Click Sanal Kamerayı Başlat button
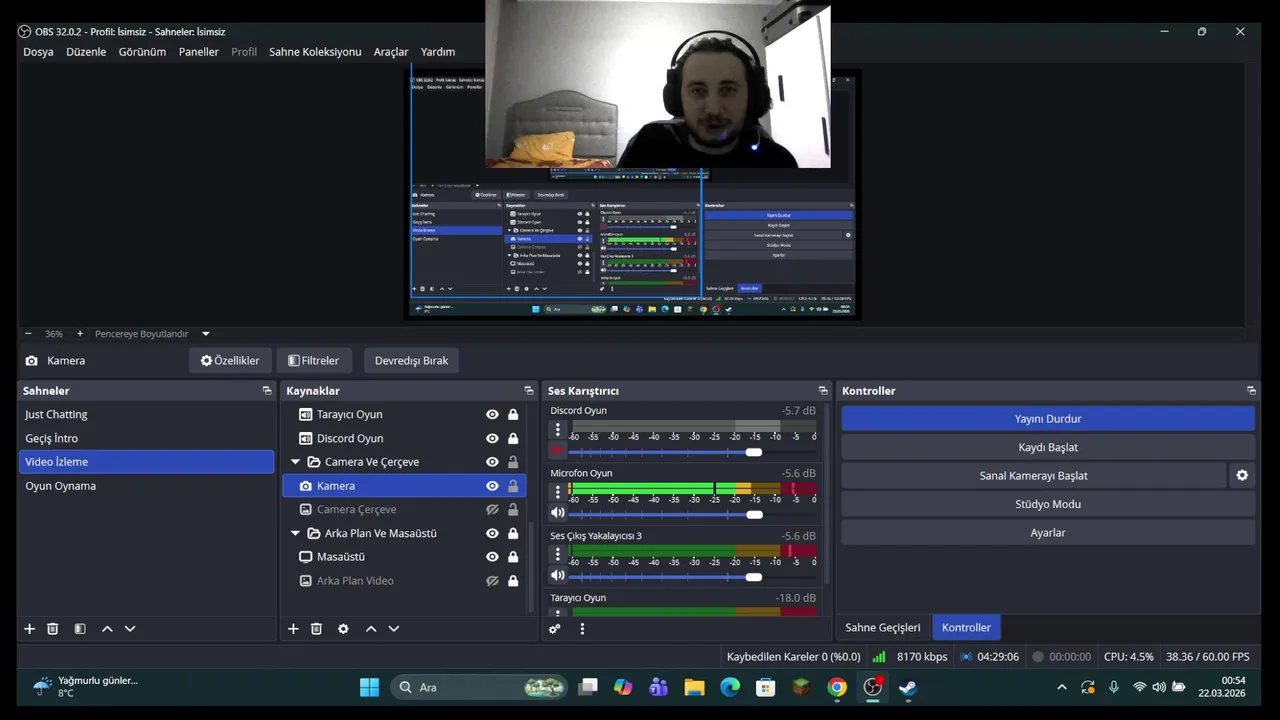The image size is (1280, 720). click(x=1033, y=476)
